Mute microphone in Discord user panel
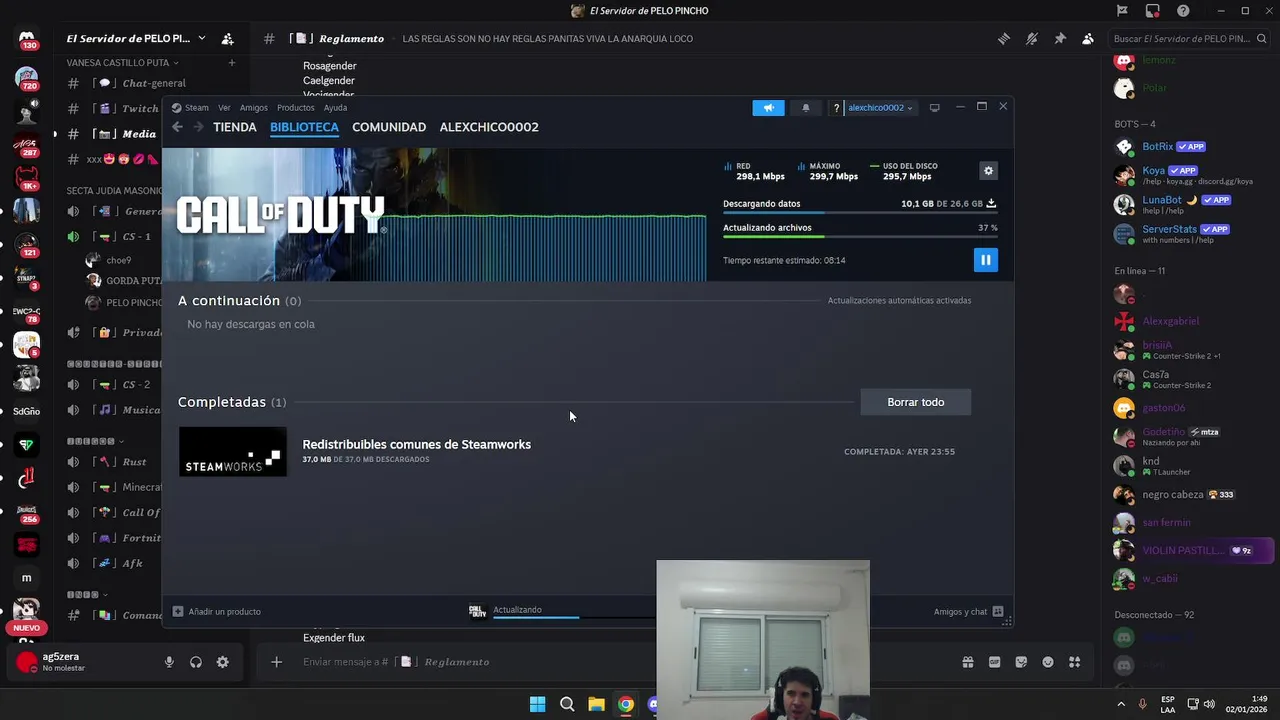This screenshot has width=1280, height=720. (169, 662)
